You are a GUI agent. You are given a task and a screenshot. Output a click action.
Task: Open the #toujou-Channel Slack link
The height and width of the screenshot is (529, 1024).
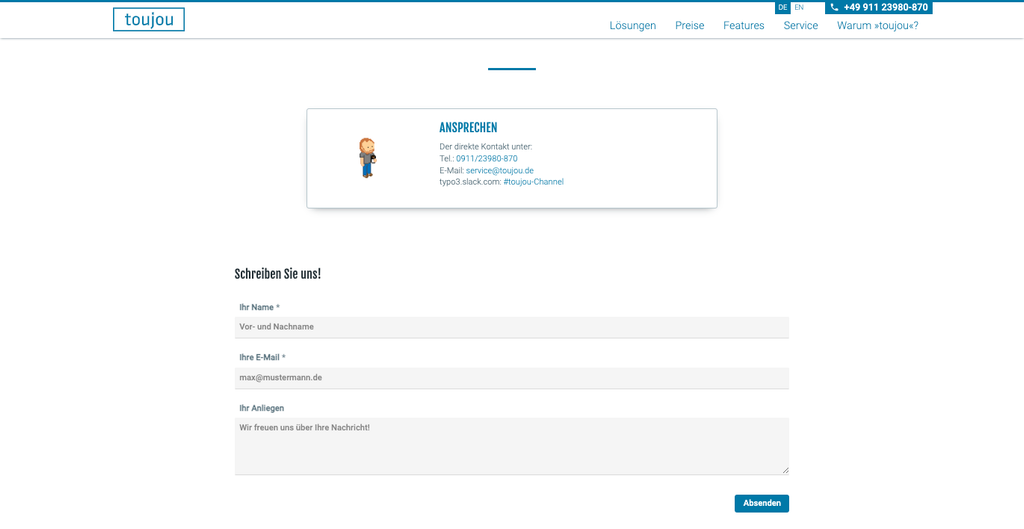tap(533, 182)
